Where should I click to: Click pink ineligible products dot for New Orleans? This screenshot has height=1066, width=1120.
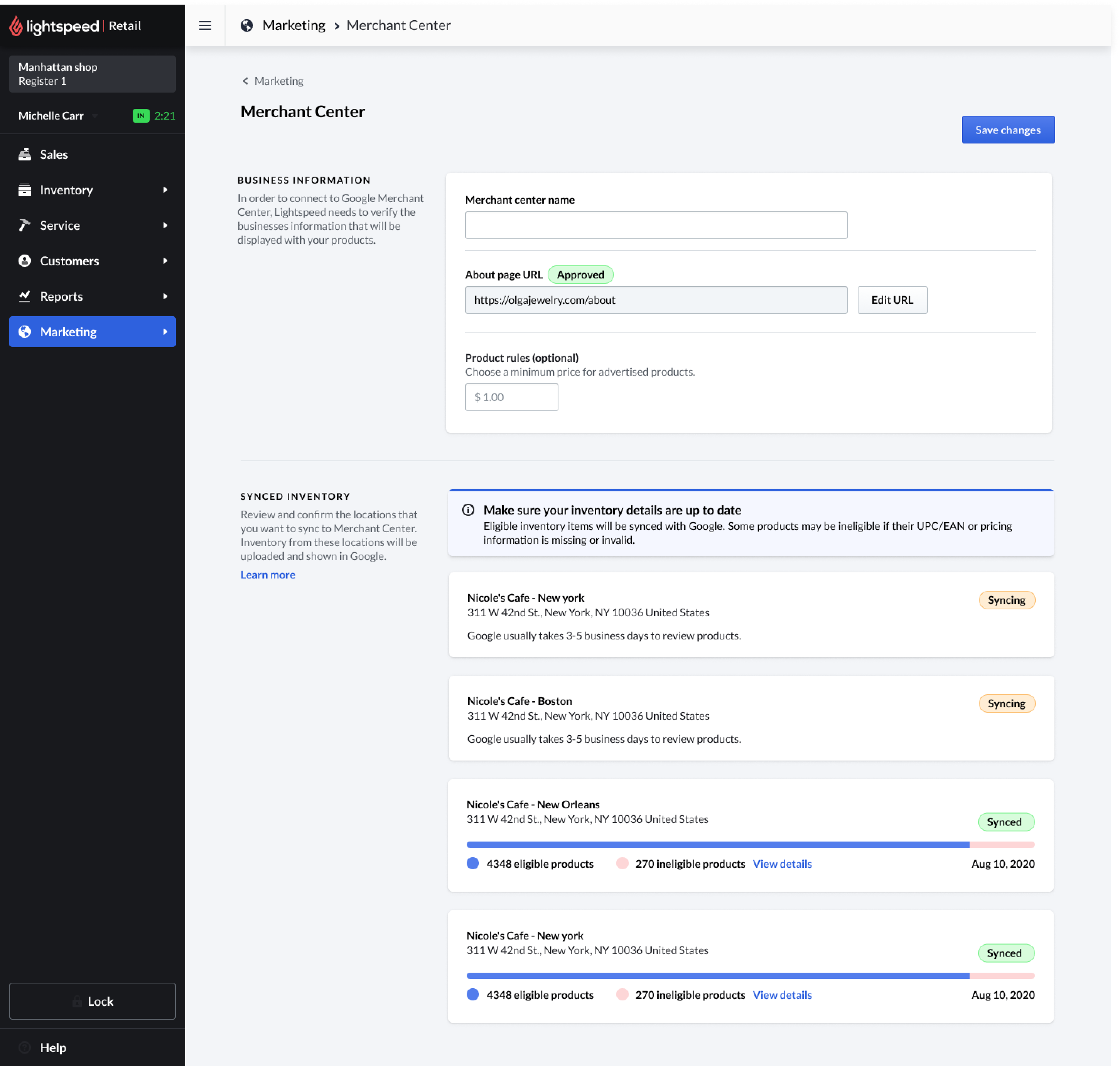pyautogui.click(x=622, y=864)
